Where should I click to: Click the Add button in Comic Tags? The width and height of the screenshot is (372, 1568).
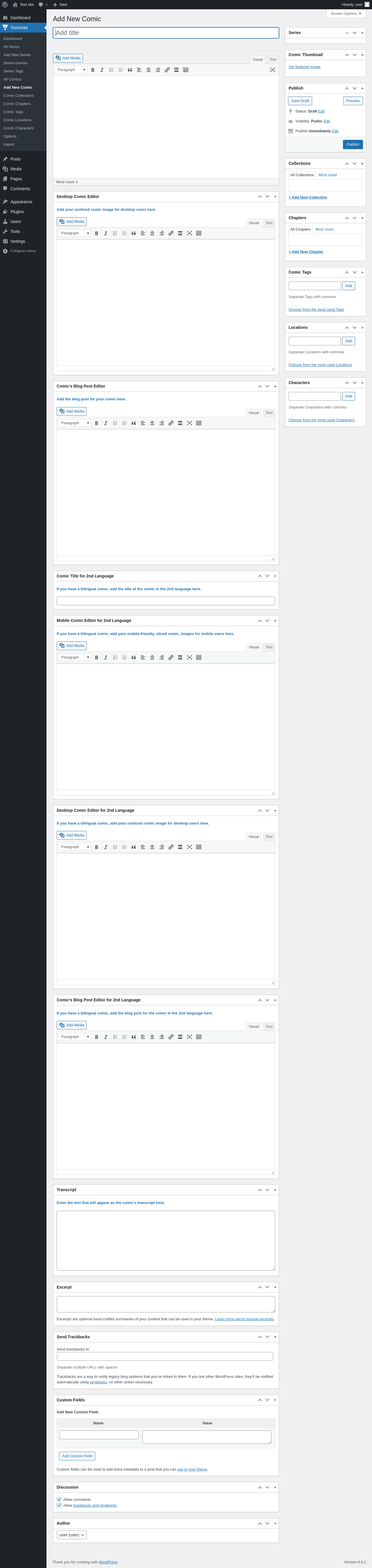pyautogui.click(x=348, y=286)
